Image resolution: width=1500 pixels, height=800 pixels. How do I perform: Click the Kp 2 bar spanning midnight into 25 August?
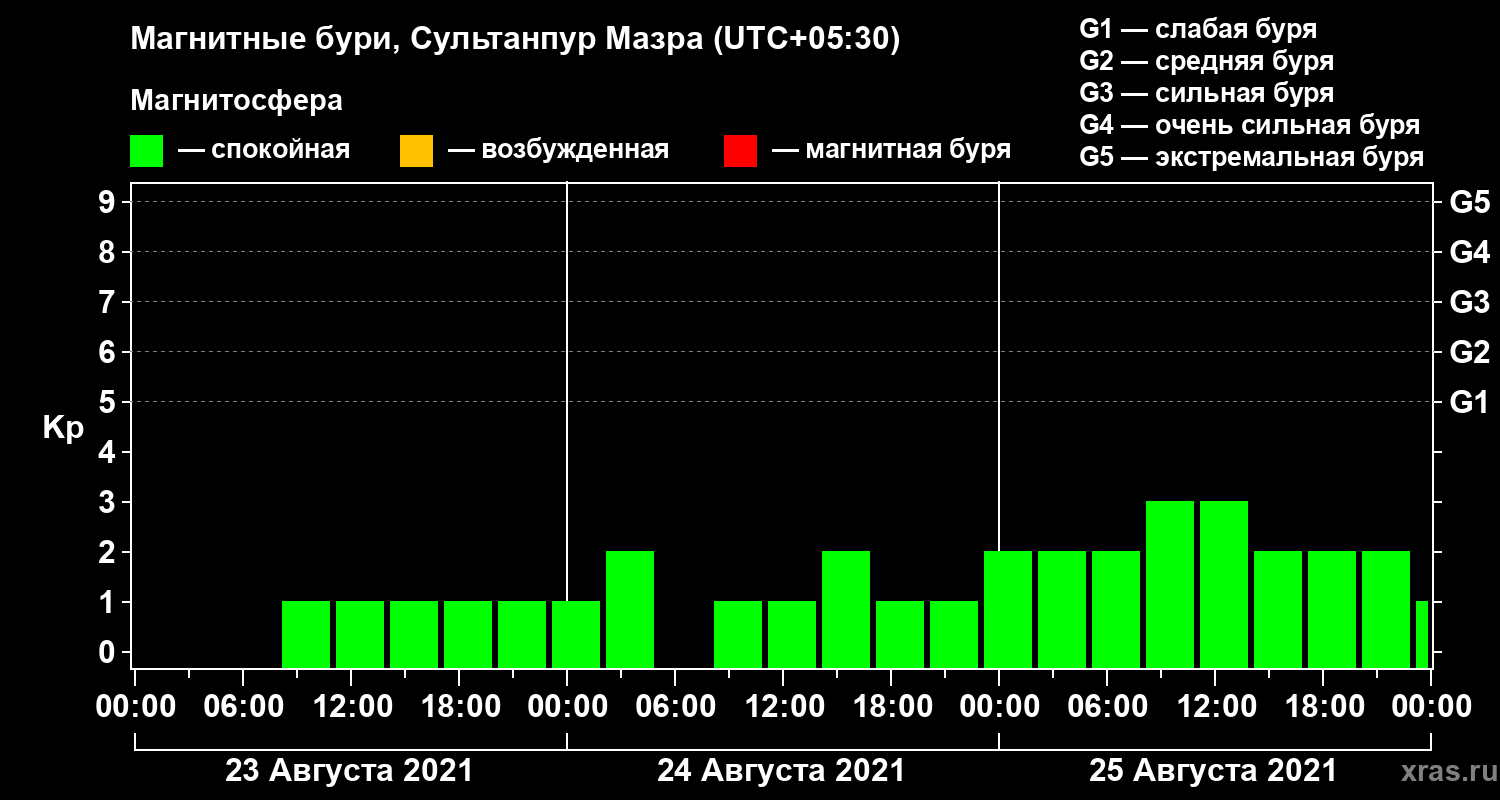click(1008, 609)
